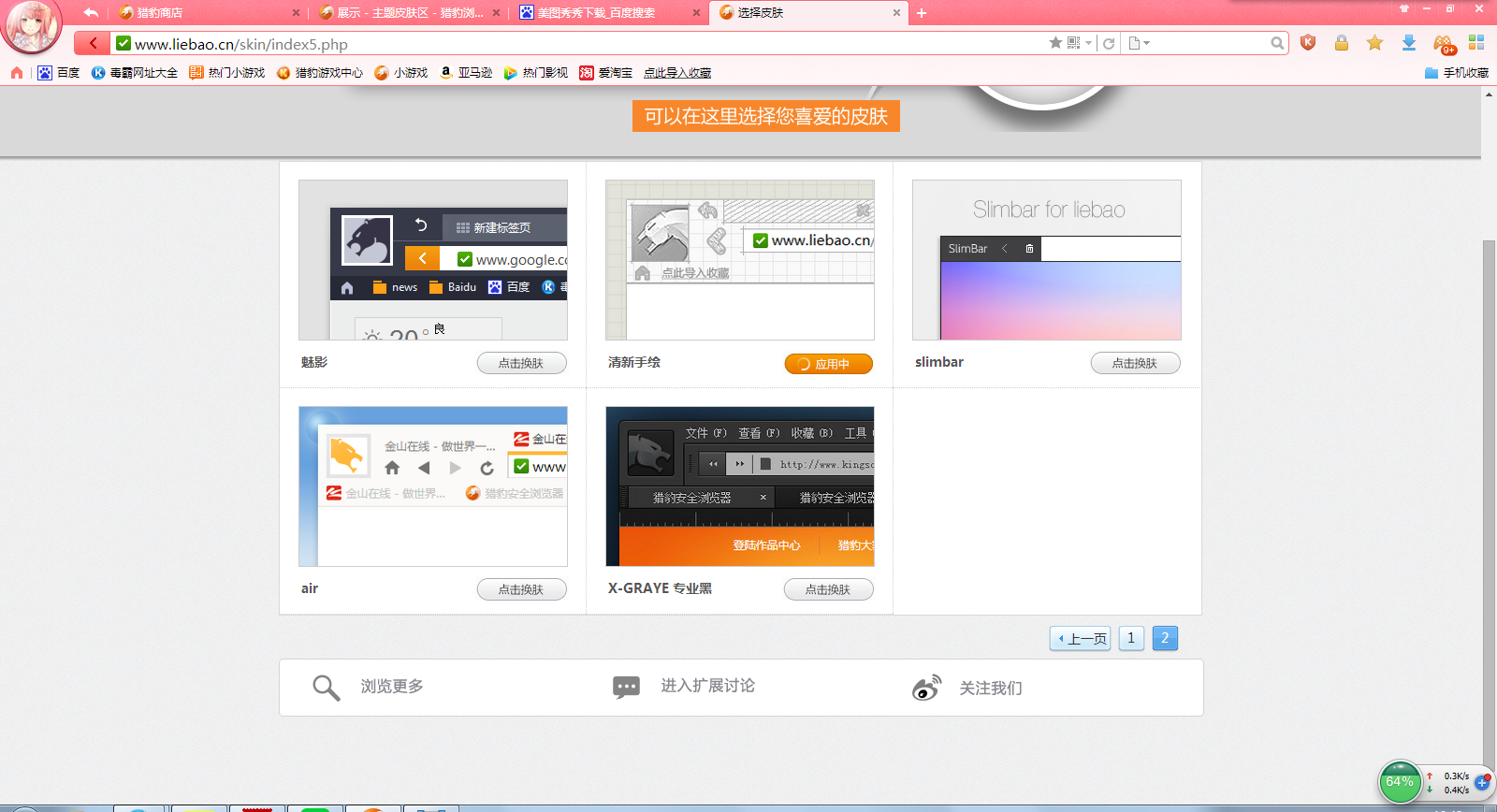Expand the QR code dropdown arrow
The width and height of the screenshot is (1497, 812).
(1088, 43)
